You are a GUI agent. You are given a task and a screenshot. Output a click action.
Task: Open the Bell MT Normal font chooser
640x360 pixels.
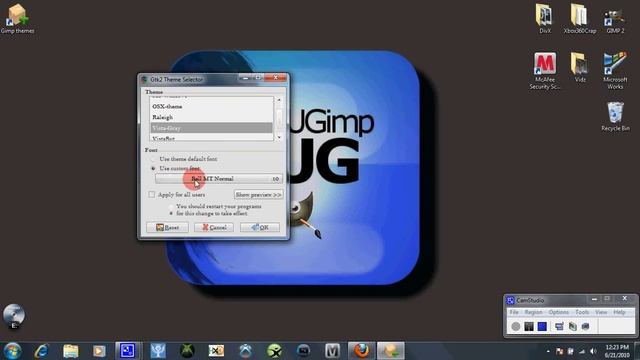click(218, 179)
